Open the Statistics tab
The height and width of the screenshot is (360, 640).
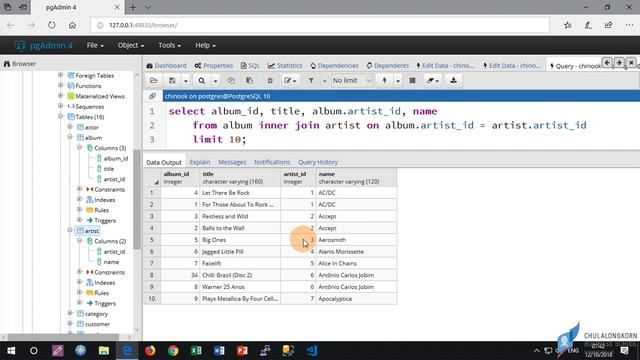(285, 66)
